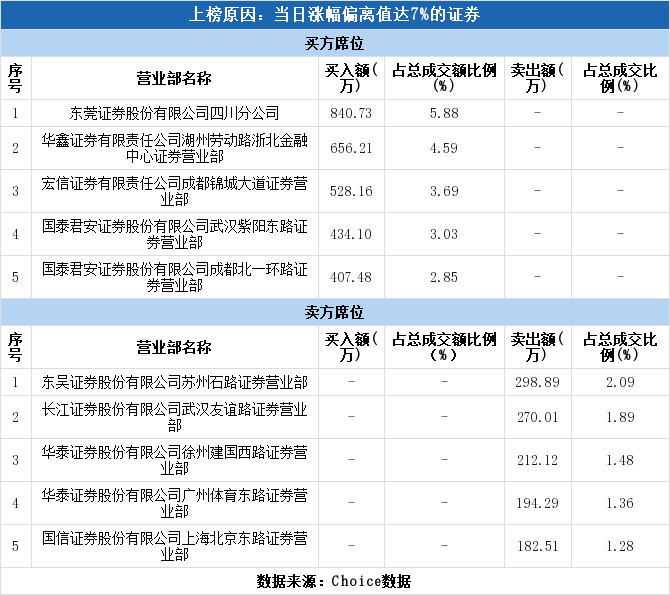670x595 pixels.
Task: Select the 买方席位 section header
Action: [x=335, y=43]
